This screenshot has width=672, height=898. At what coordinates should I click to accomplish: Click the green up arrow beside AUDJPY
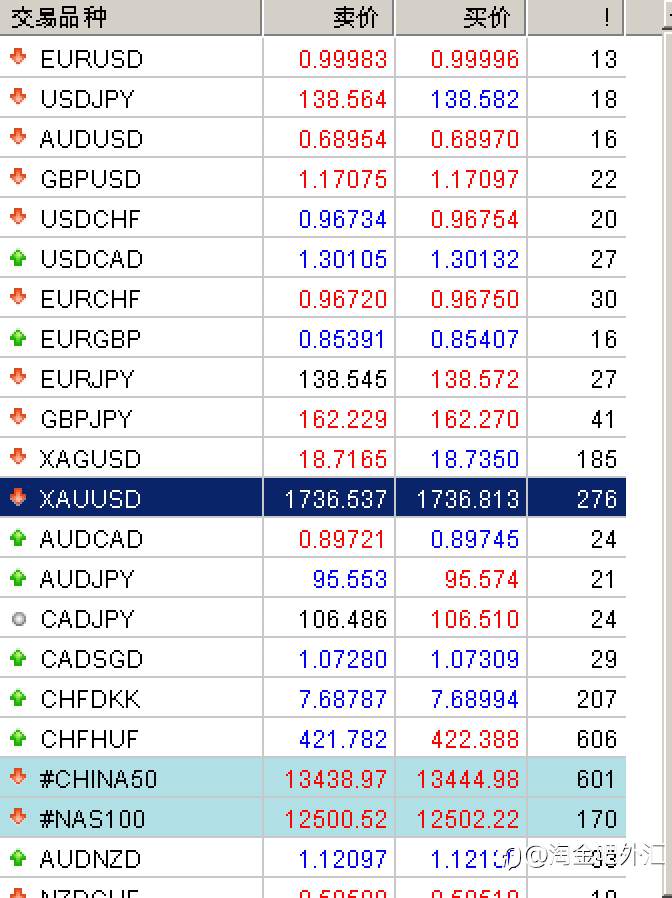tap(18, 578)
